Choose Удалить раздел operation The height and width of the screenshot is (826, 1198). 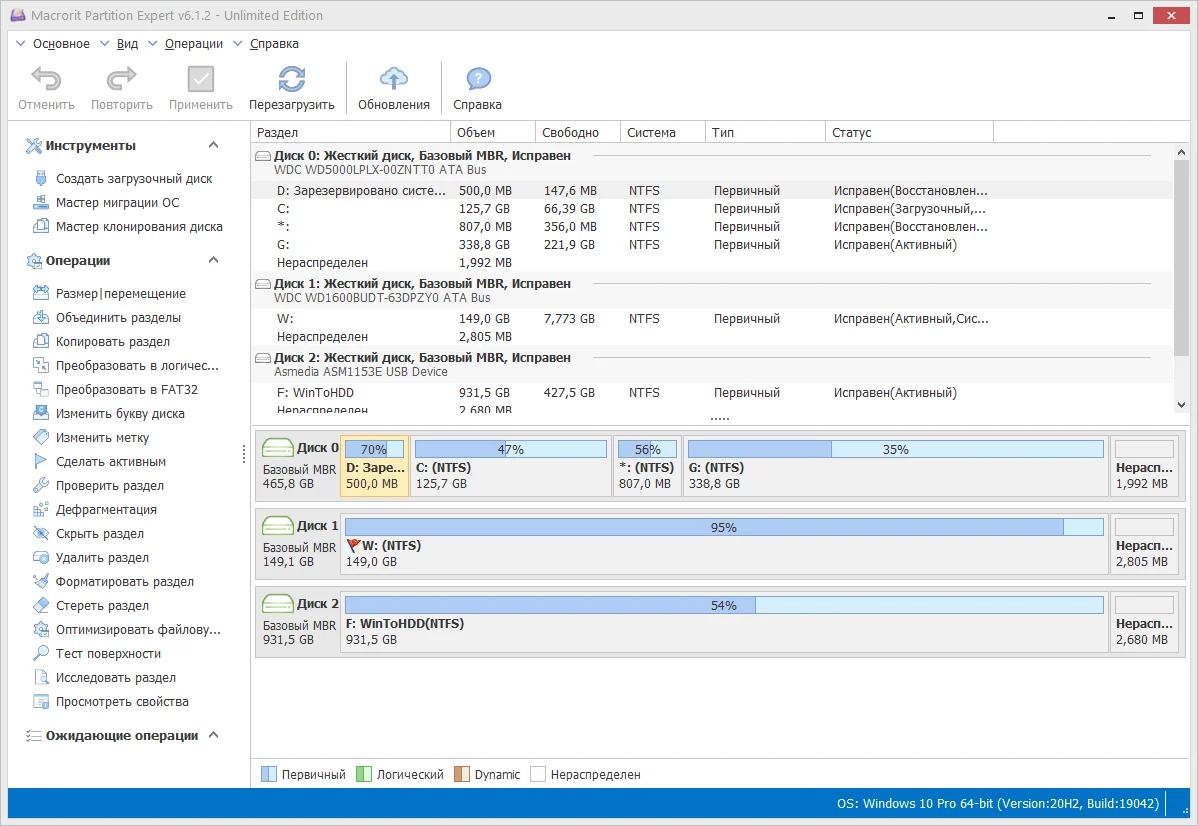click(102, 558)
